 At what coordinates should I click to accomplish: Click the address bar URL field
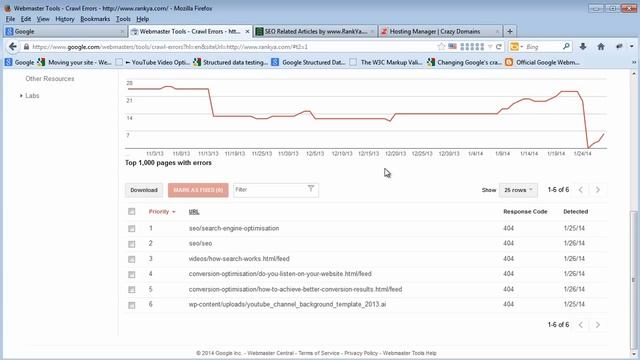(233, 47)
